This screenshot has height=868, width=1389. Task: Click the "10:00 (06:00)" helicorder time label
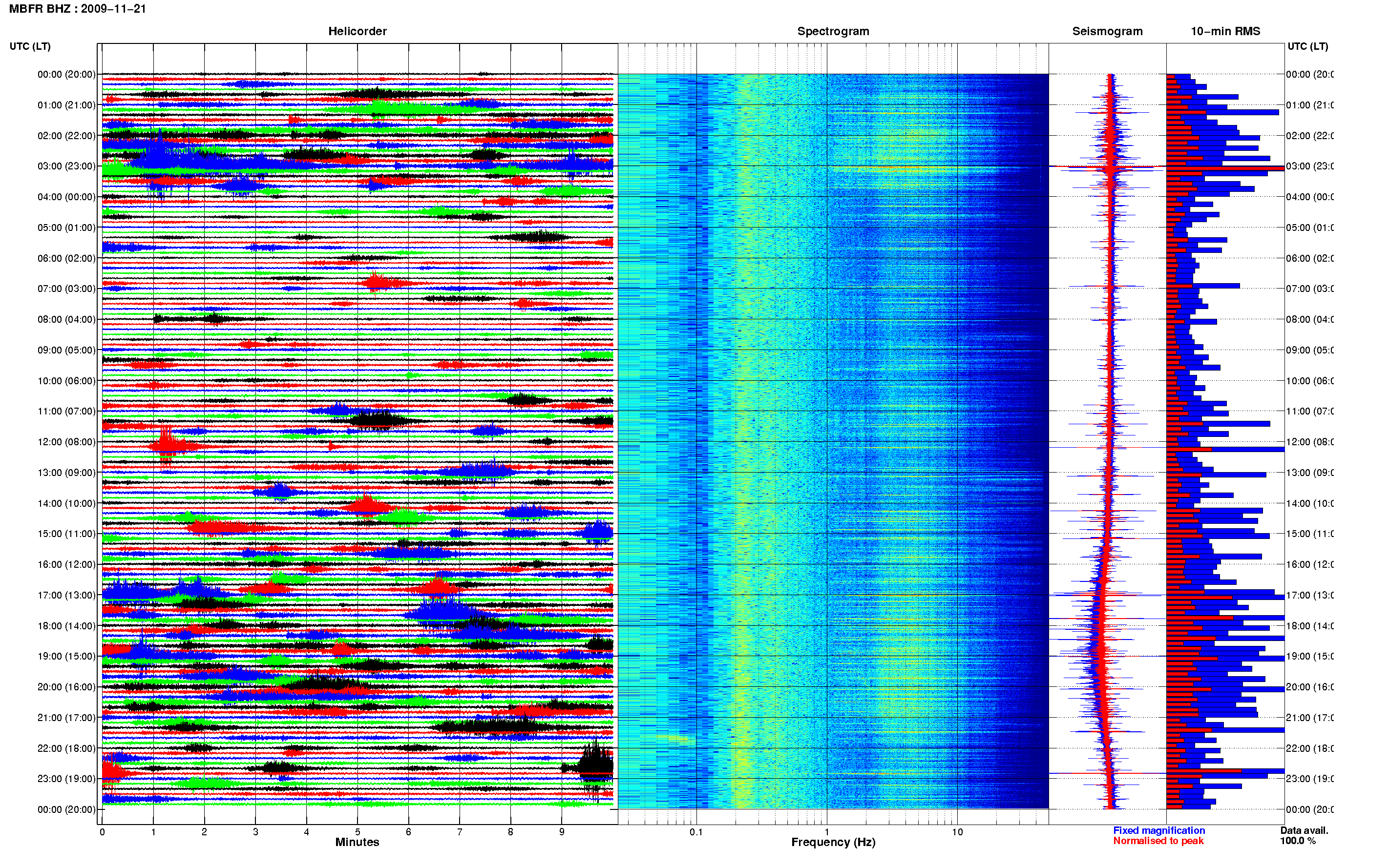(x=66, y=381)
